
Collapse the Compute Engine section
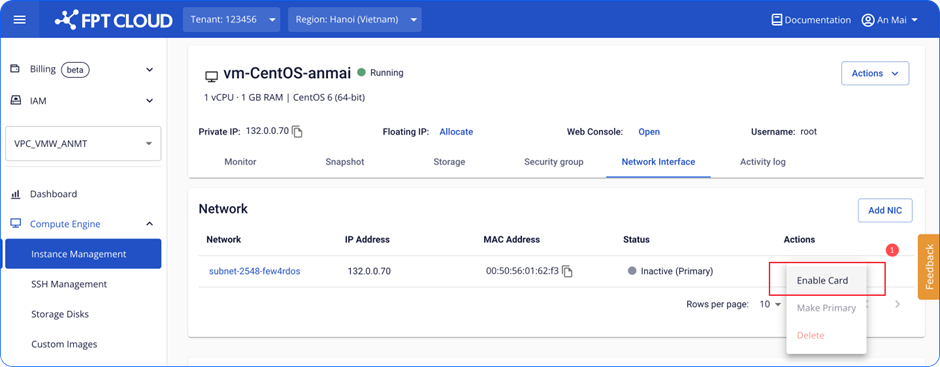(x=150, y=224)
